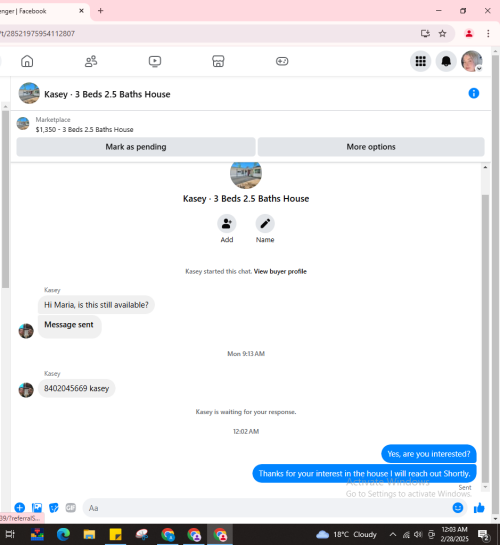
Task: Choose an emoji with the smiley icon
Action: pyautogui.click(x=458, y=508)
